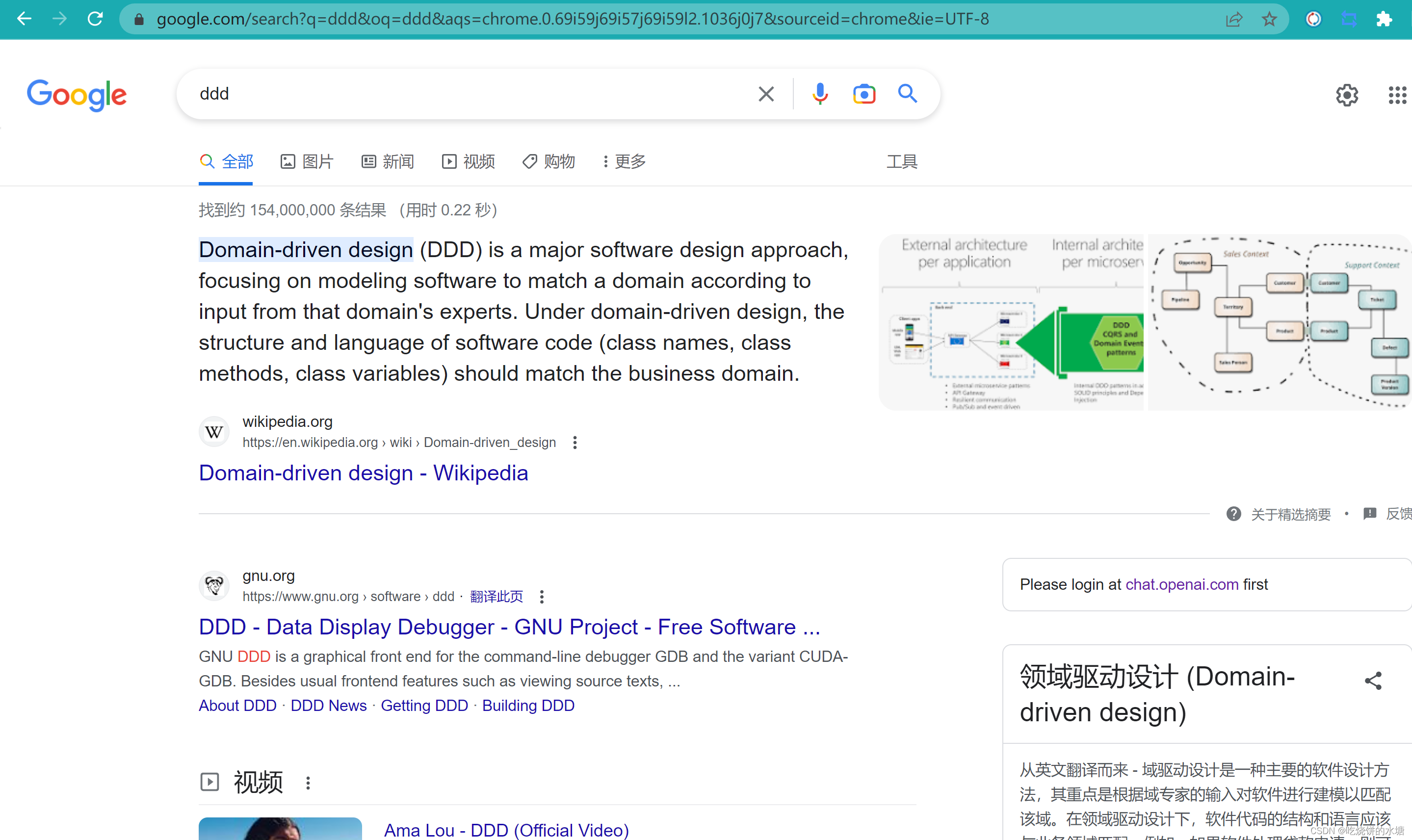Image resolution: width=1412 pixels, height=840 pixels.
Task: Open the Chrome extensions puzzle icon
Action: pos(1384,19)
